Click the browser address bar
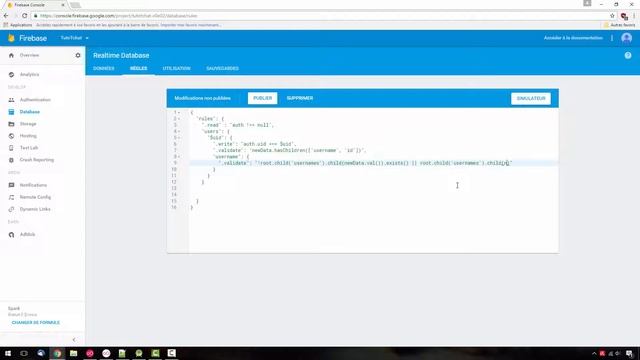 [320, 16]
